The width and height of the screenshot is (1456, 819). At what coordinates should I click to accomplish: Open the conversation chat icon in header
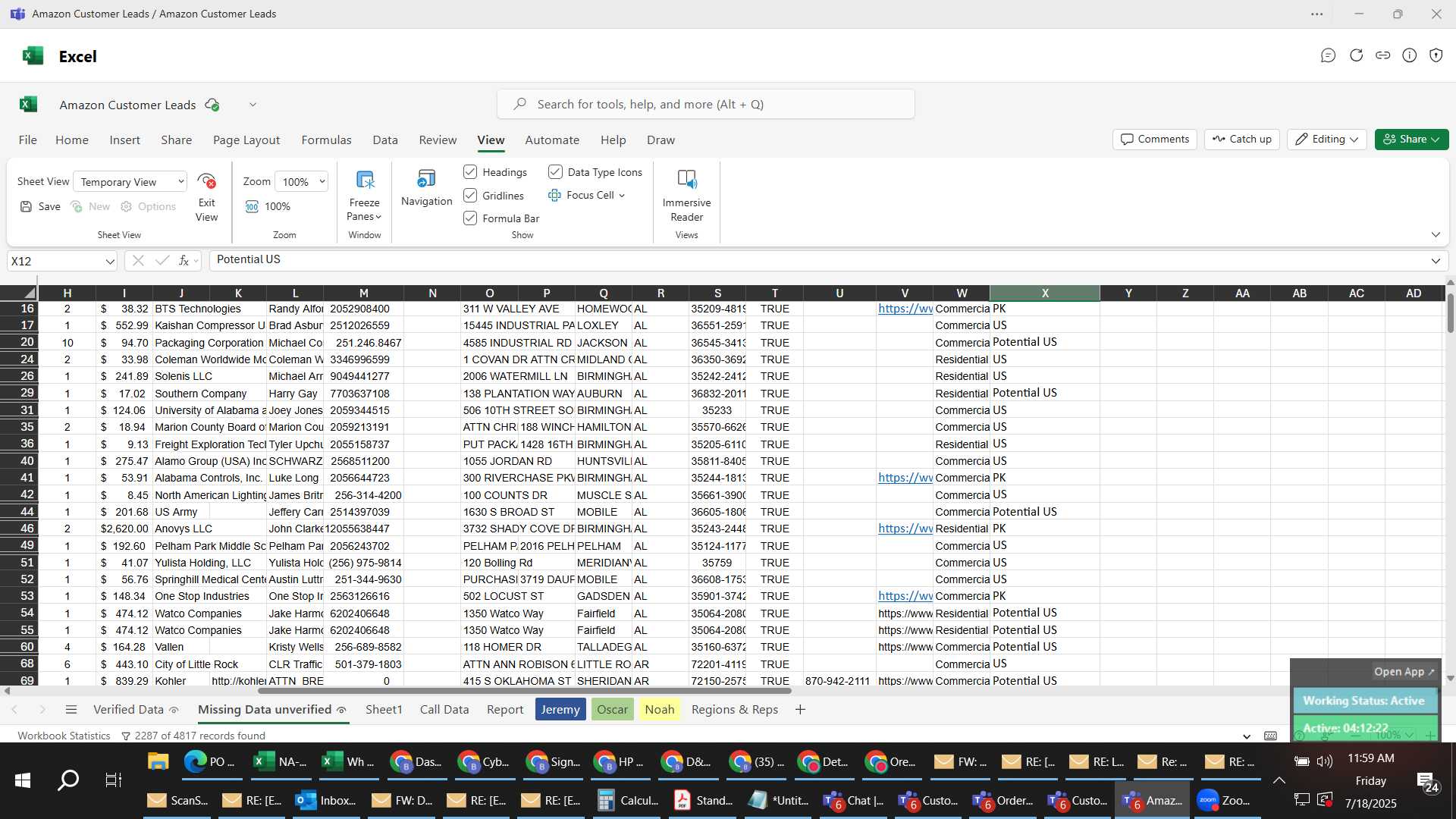click(x=1328, y=55)
